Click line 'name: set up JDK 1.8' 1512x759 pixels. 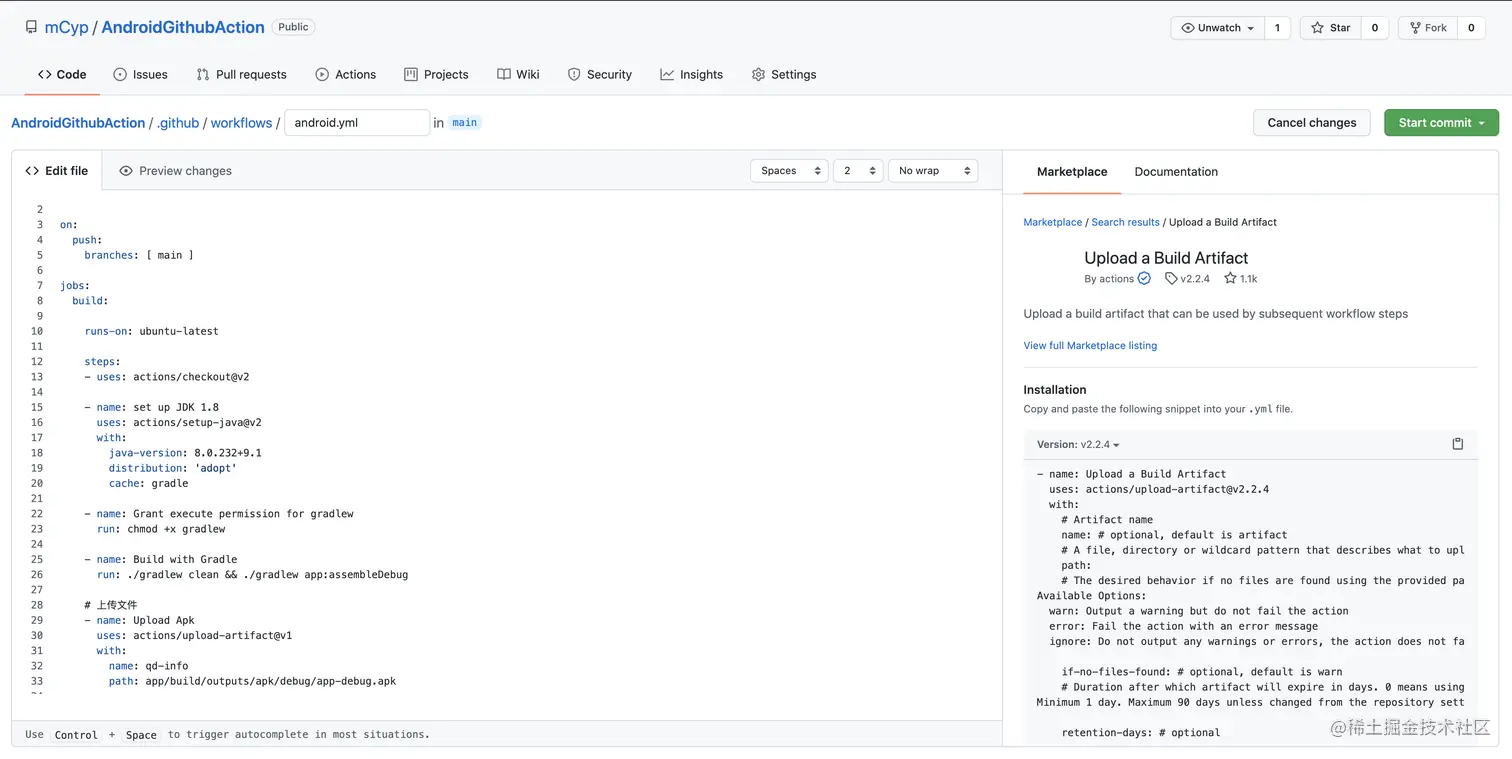151,407
